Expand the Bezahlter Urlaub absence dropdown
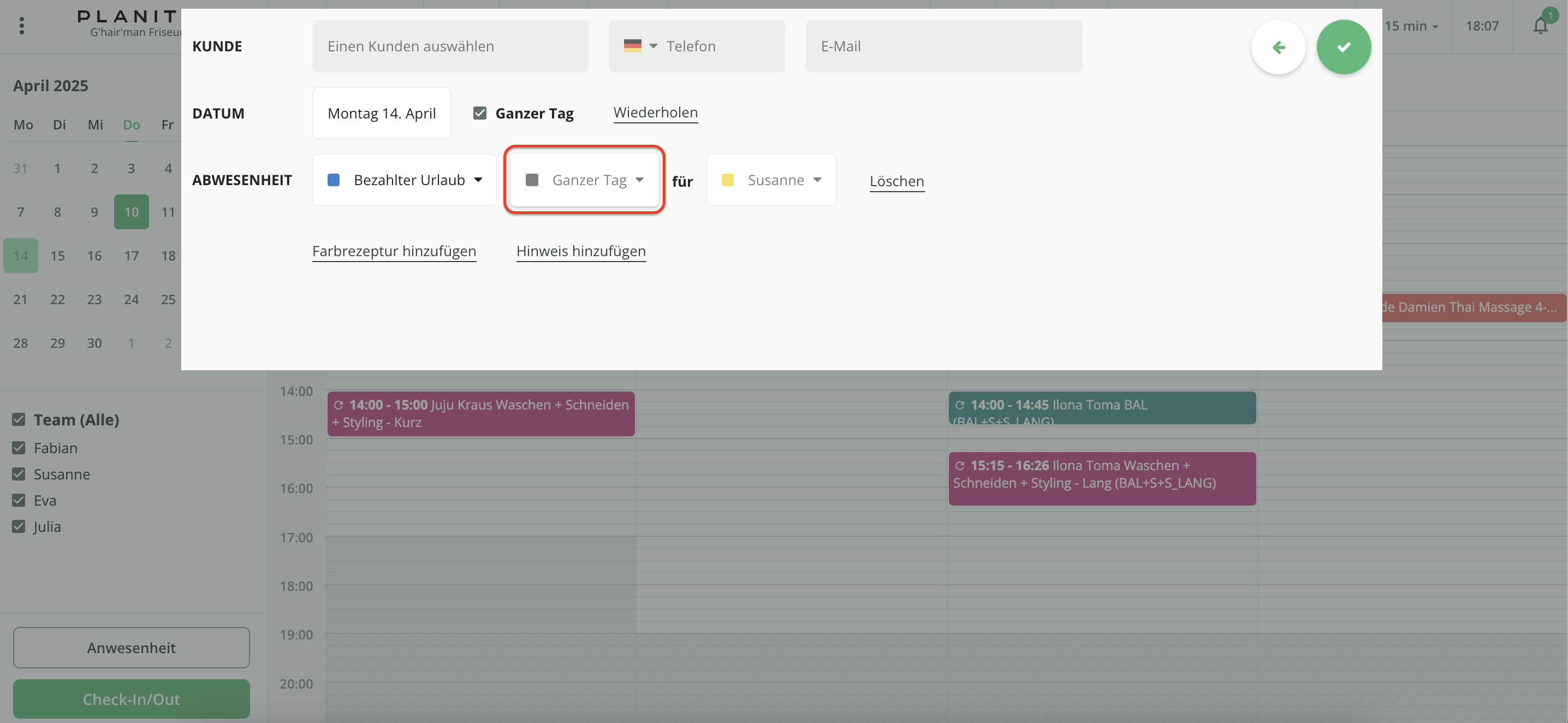Viewport: 1568px width, 723px height. (406, 180)
